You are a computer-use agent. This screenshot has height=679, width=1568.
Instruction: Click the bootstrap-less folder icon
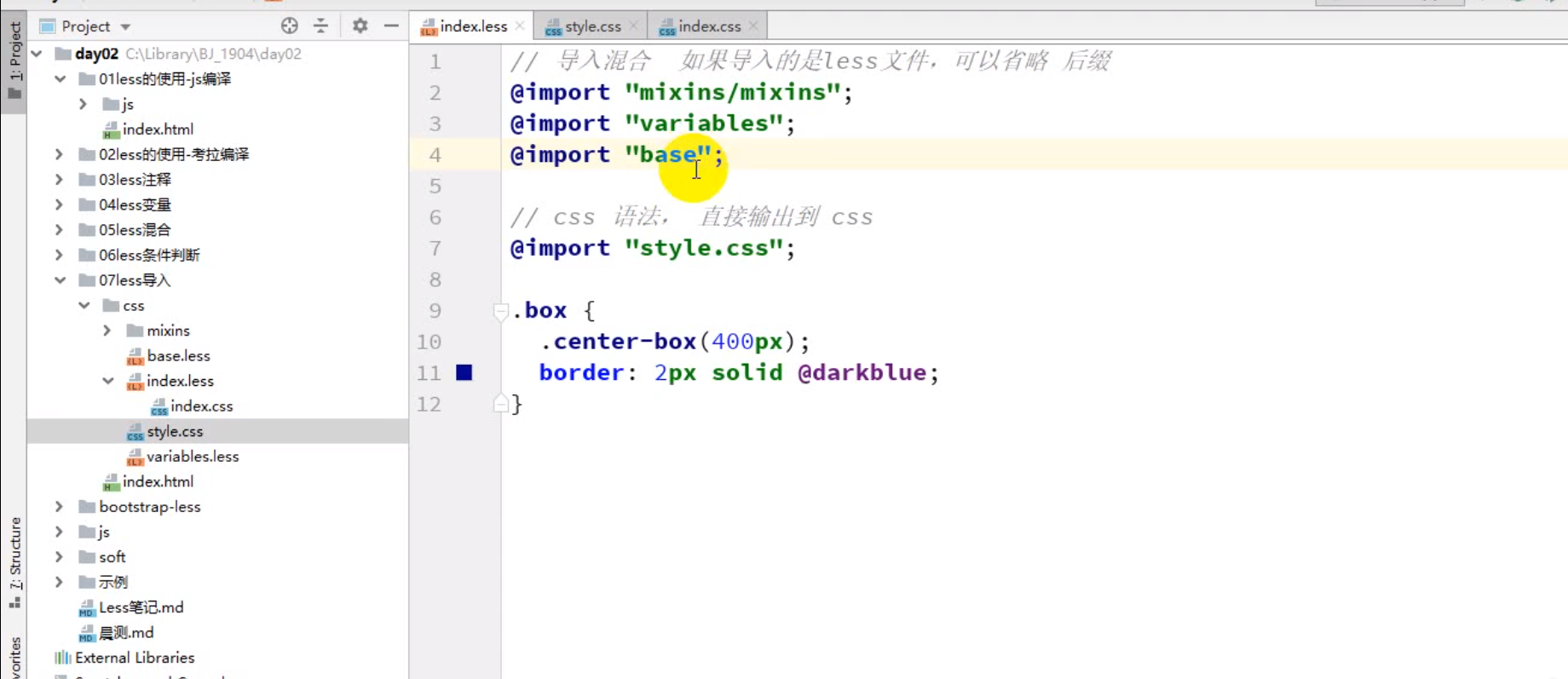tap(87, 507)
